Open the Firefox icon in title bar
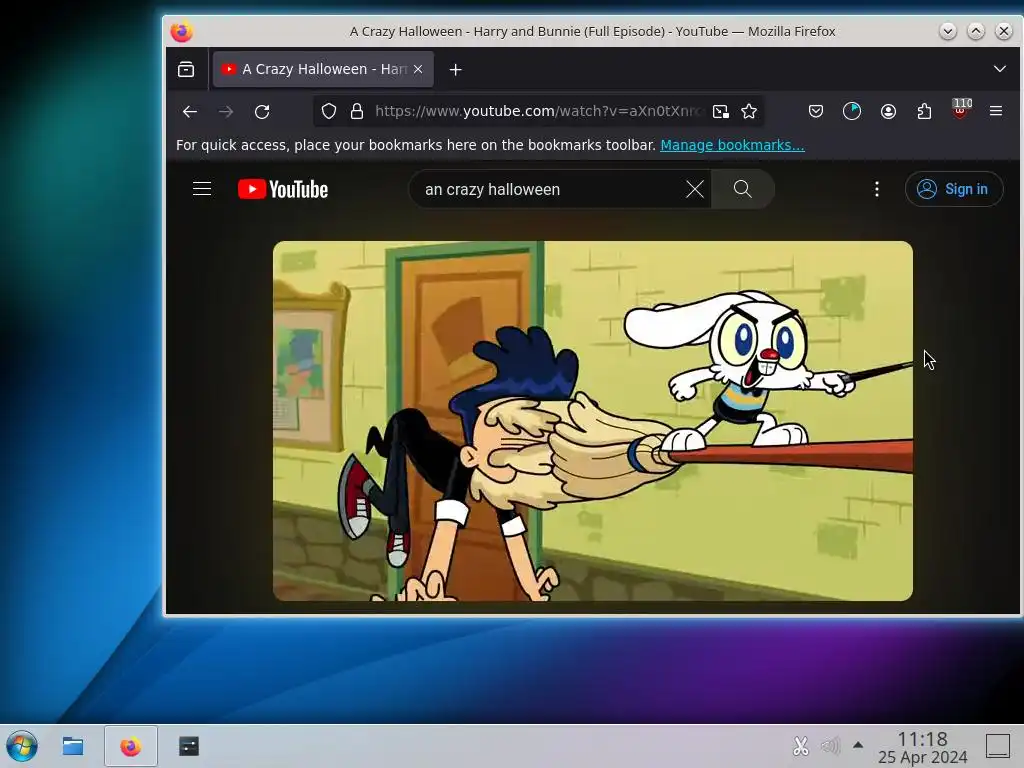 click(x=181, y=31)
